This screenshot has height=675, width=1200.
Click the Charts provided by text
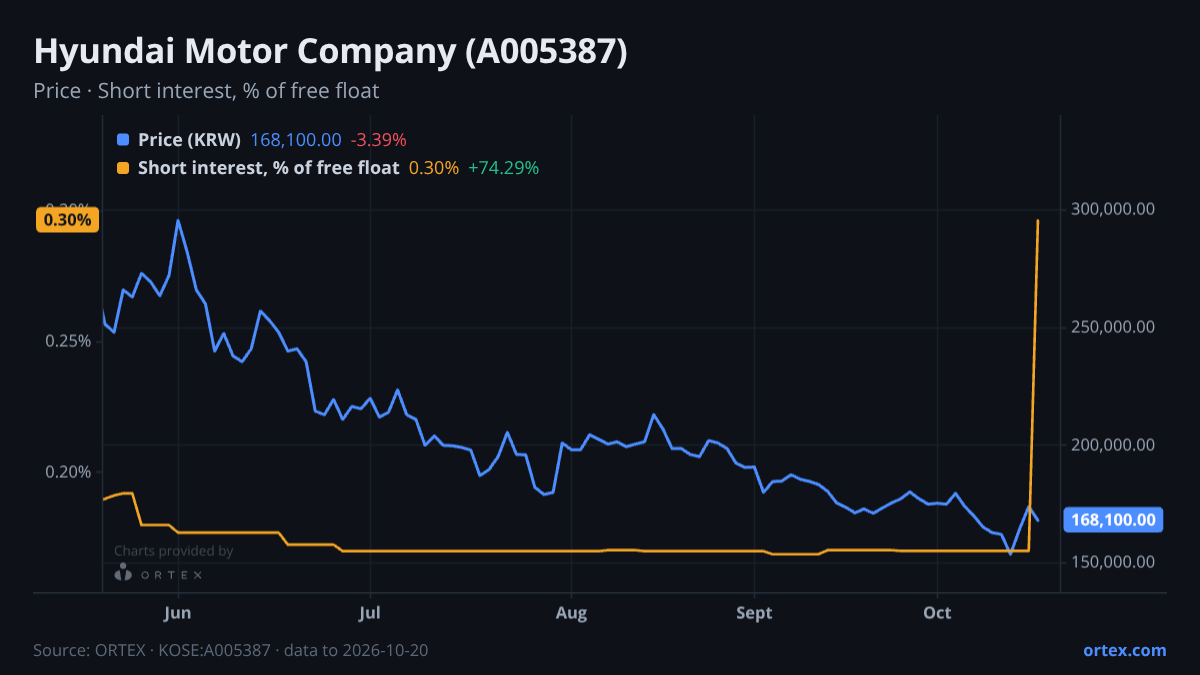(173, 551)
